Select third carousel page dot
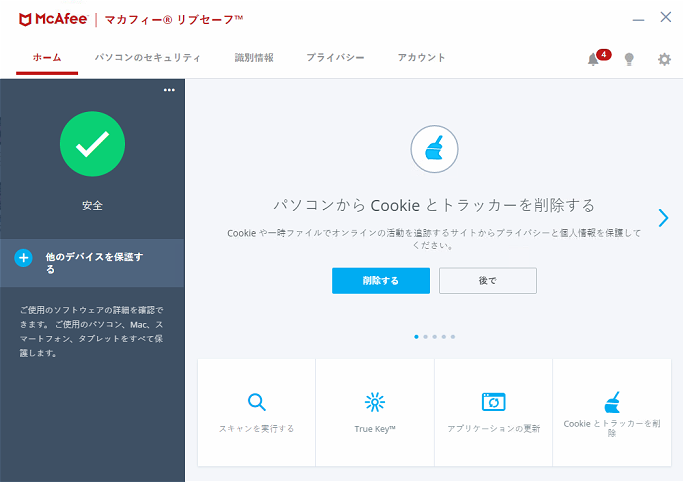 point(434,337)
